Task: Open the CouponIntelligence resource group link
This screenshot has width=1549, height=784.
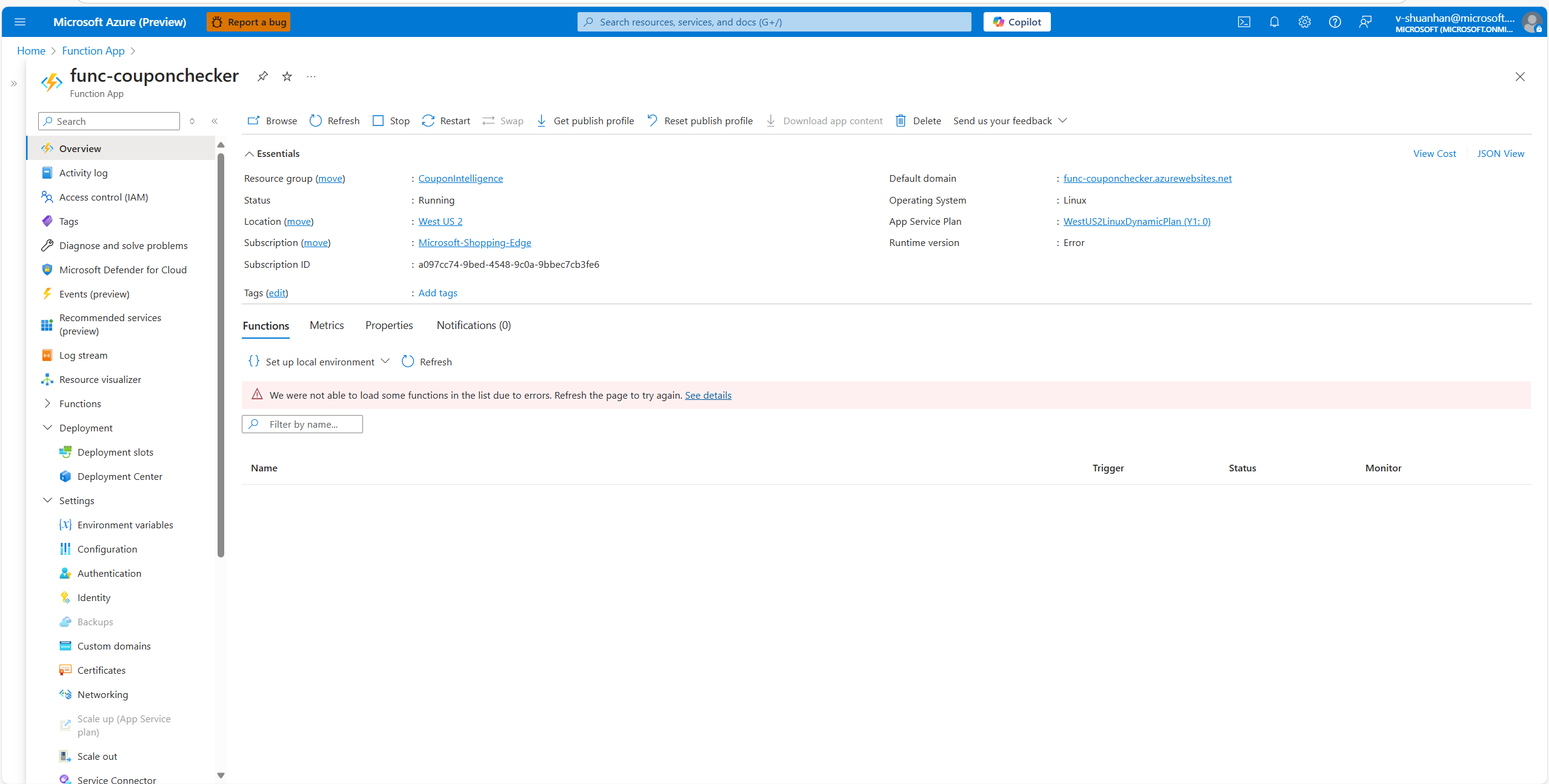Action: tap(461, 178)
